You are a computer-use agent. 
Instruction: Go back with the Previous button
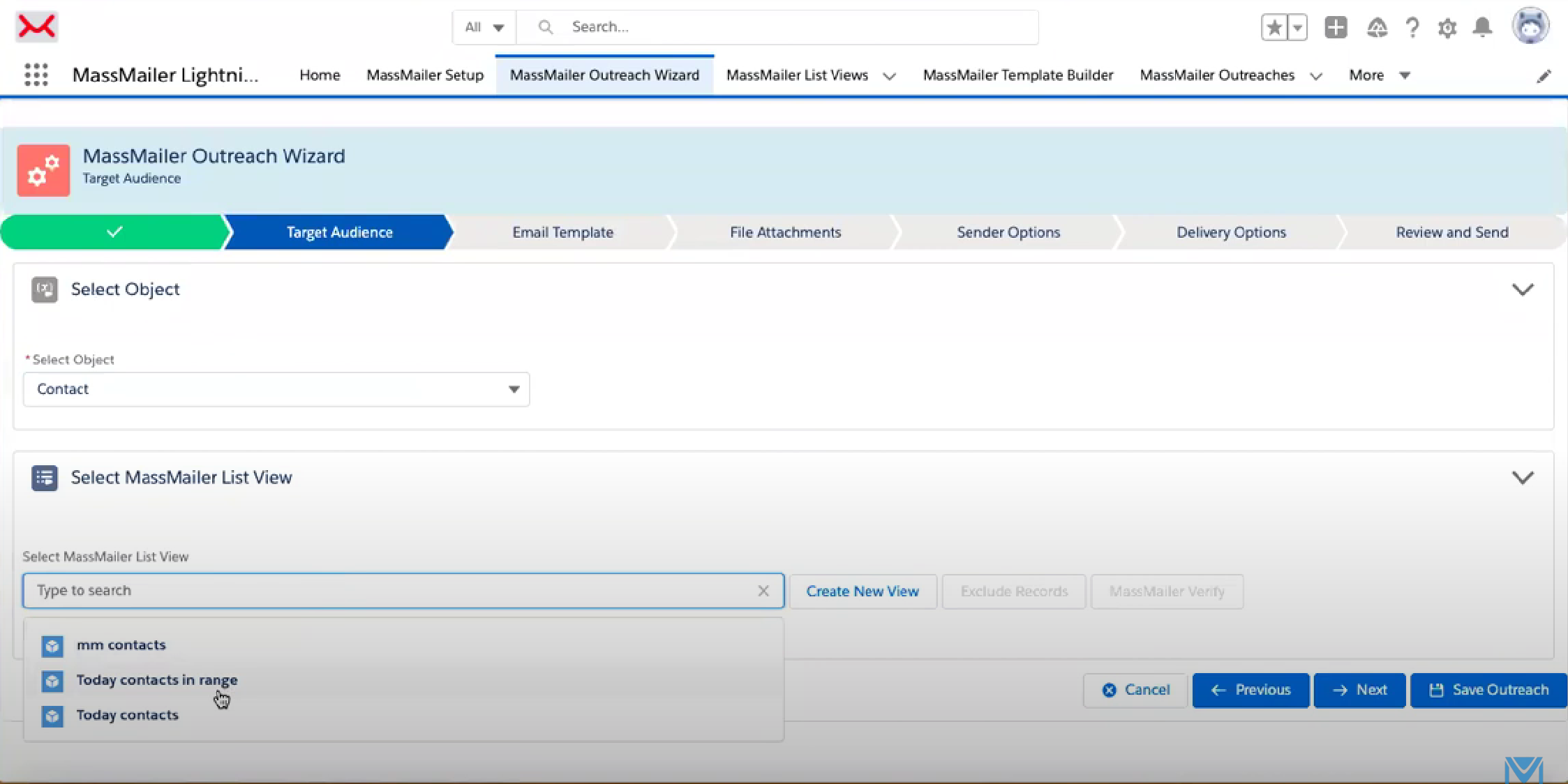coord(1250,691)
